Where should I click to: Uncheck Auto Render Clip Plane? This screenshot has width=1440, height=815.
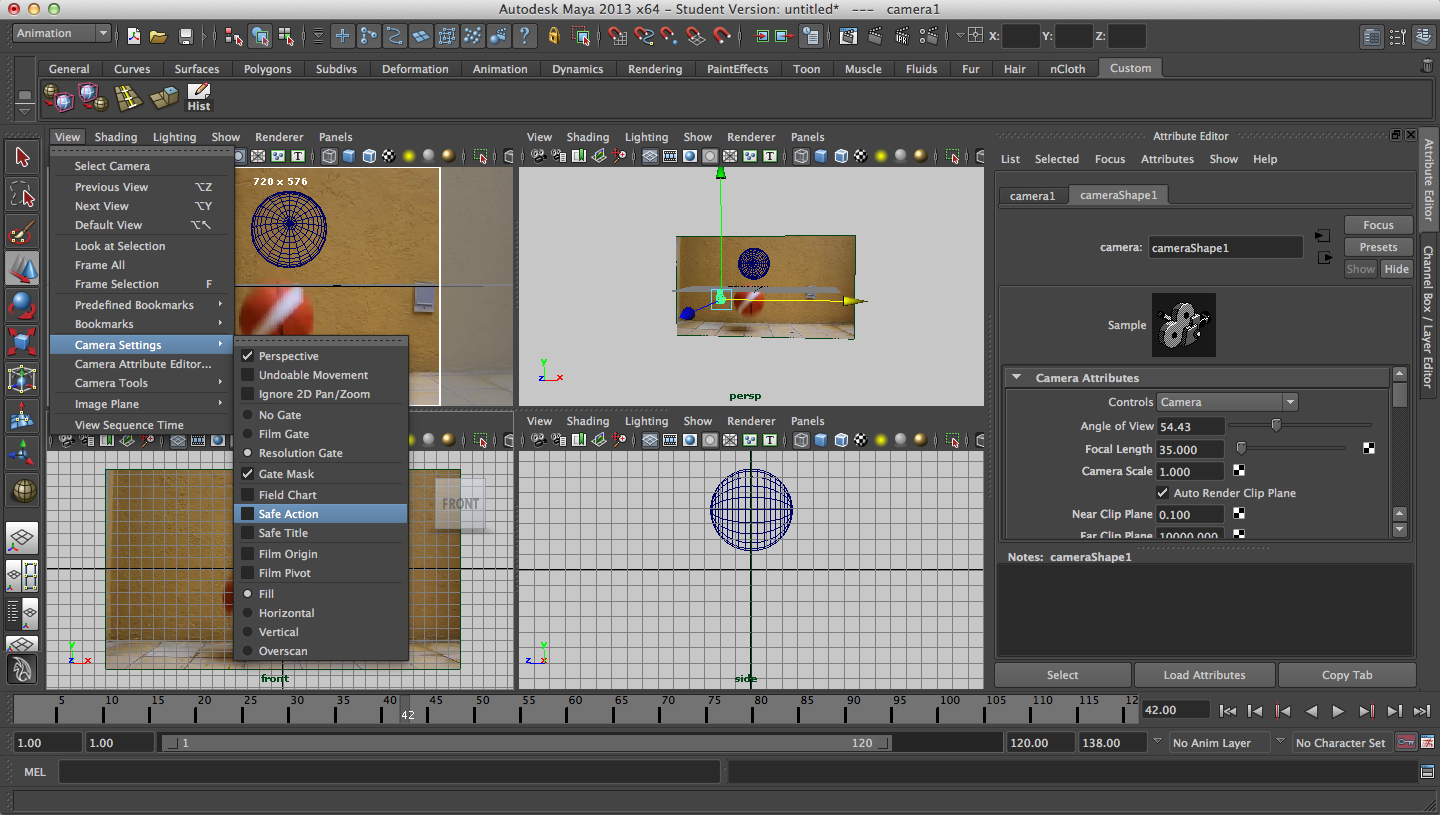[1162, 493]
